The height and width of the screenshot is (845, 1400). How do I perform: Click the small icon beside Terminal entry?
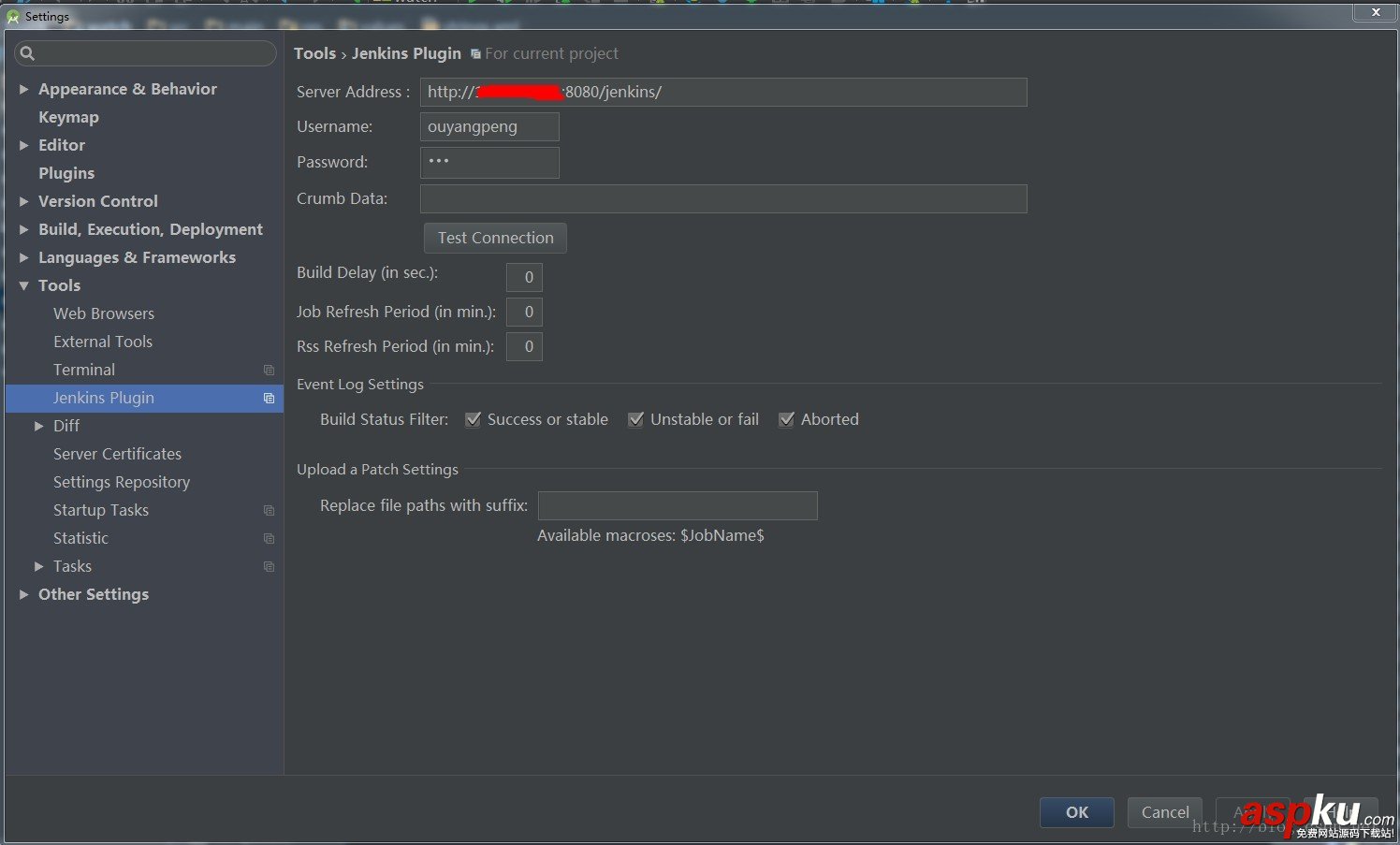point(269,370)
